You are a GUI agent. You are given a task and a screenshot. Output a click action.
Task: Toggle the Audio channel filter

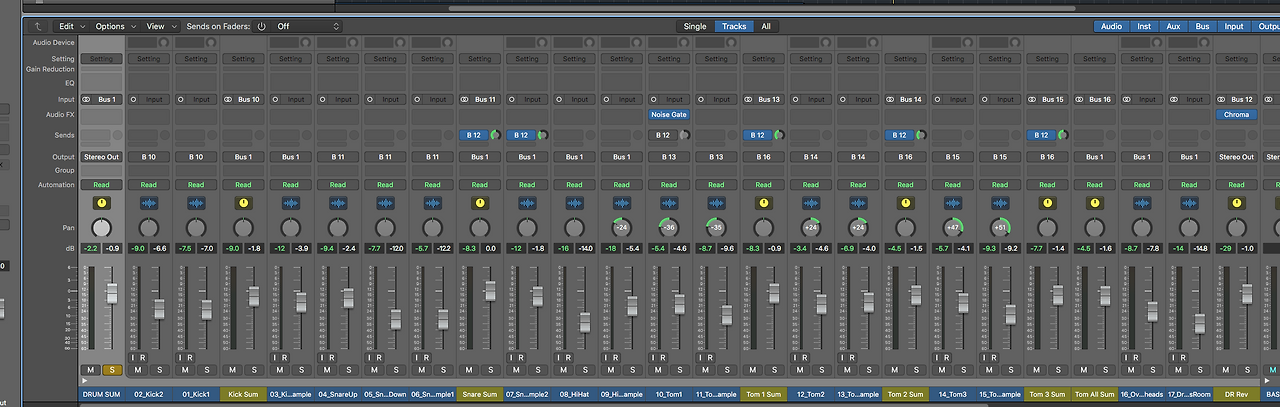click(1111, 26)
